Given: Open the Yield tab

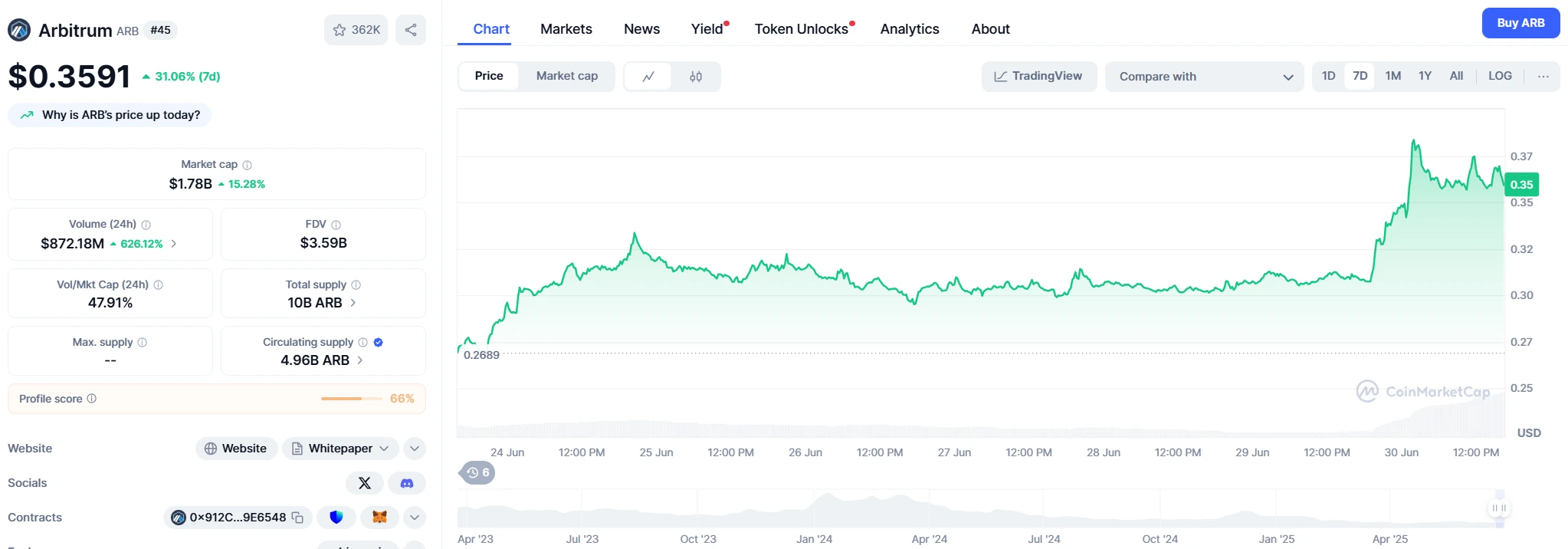Looking at the screenshot, I should (708, 29).
